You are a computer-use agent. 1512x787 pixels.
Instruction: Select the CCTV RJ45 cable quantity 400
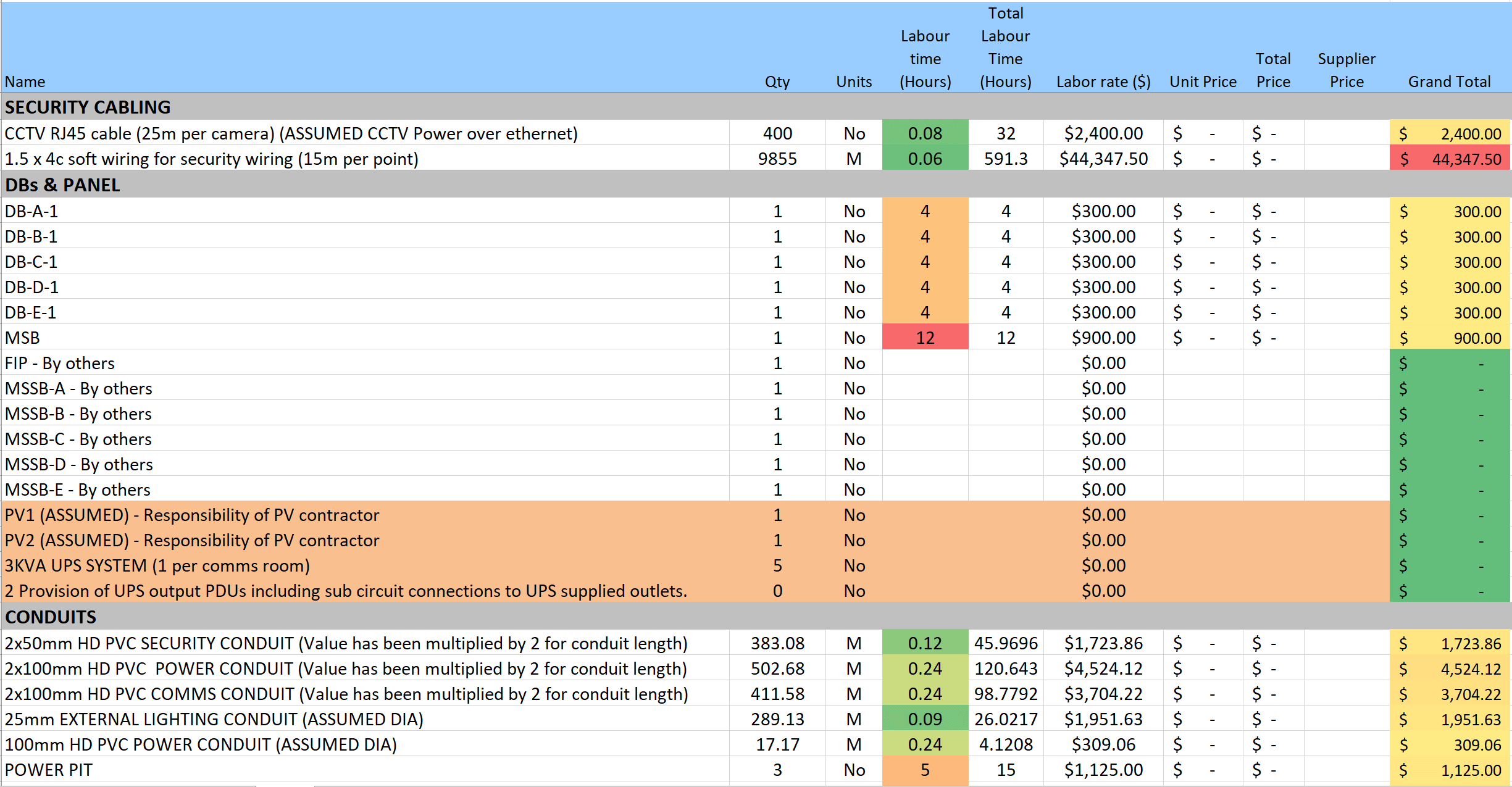[x=777, y=133]
